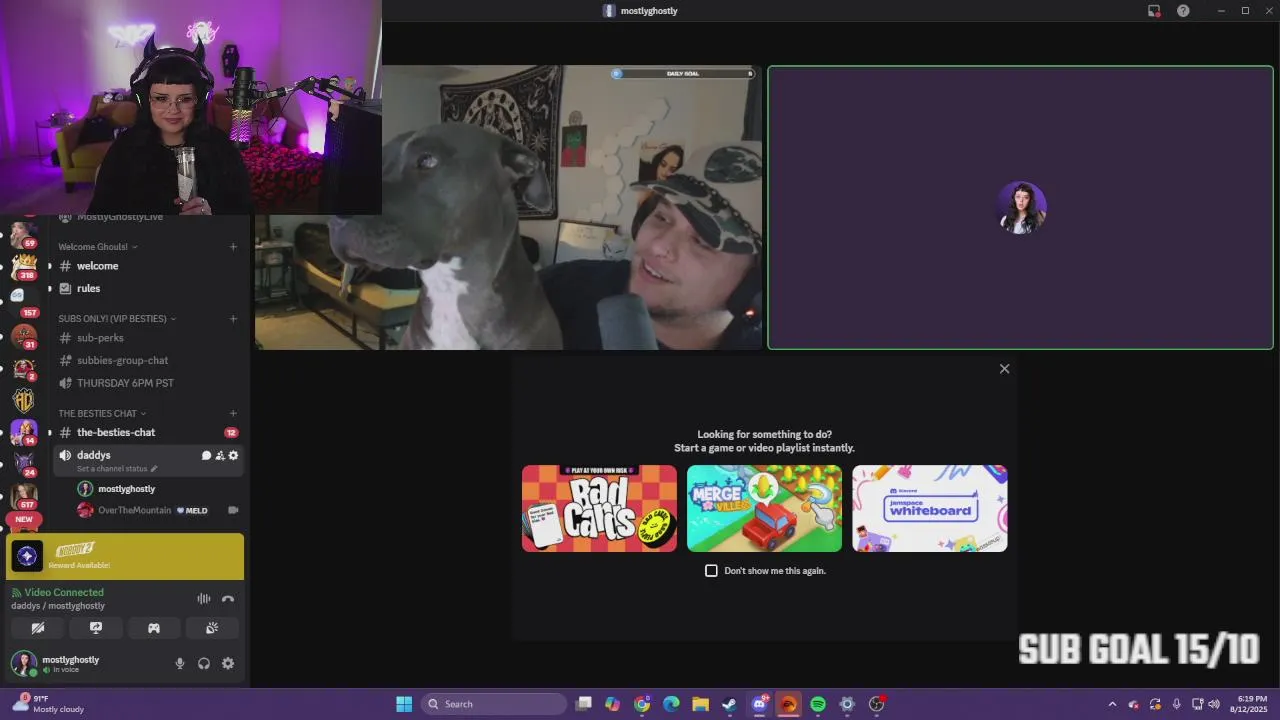1280x720 pixels.
Task: Click the Video Connected status text
Action: [64, 593]
